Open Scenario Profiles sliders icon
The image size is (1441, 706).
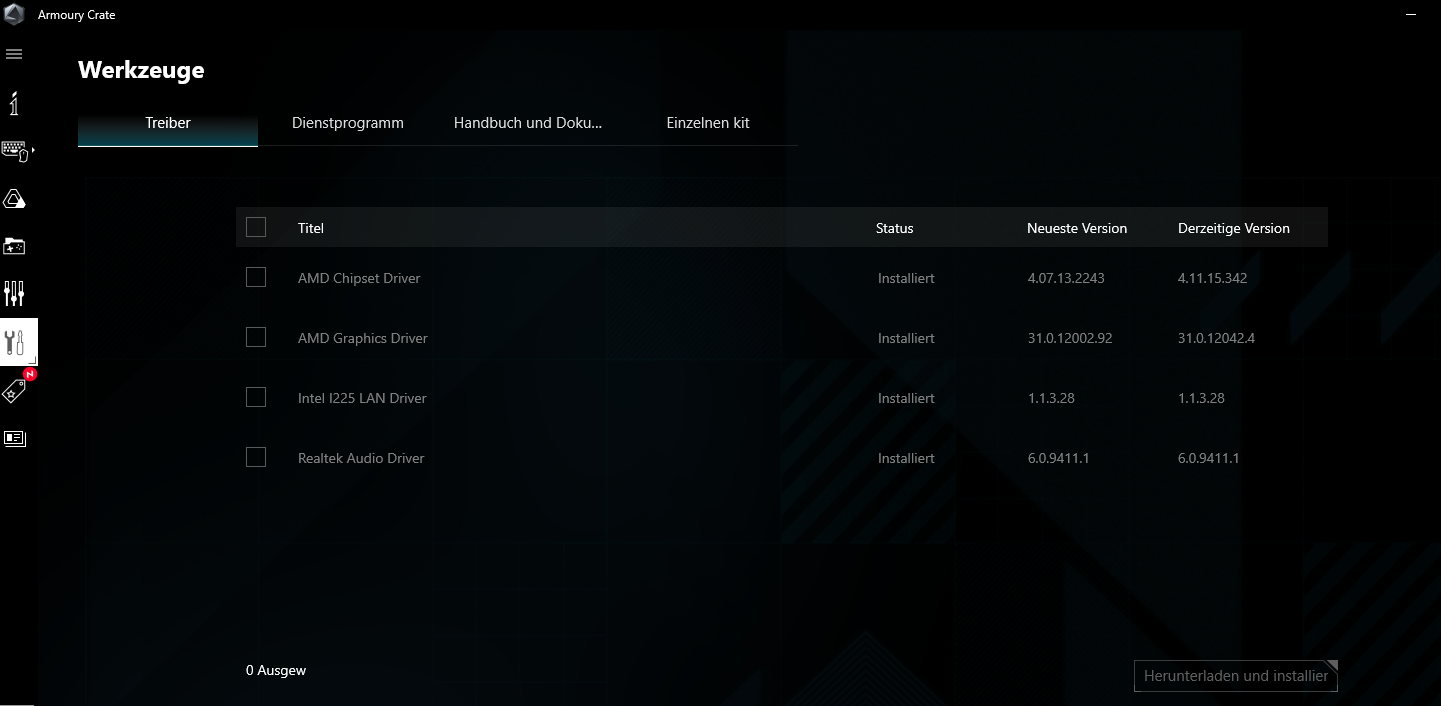click(14, 293)
